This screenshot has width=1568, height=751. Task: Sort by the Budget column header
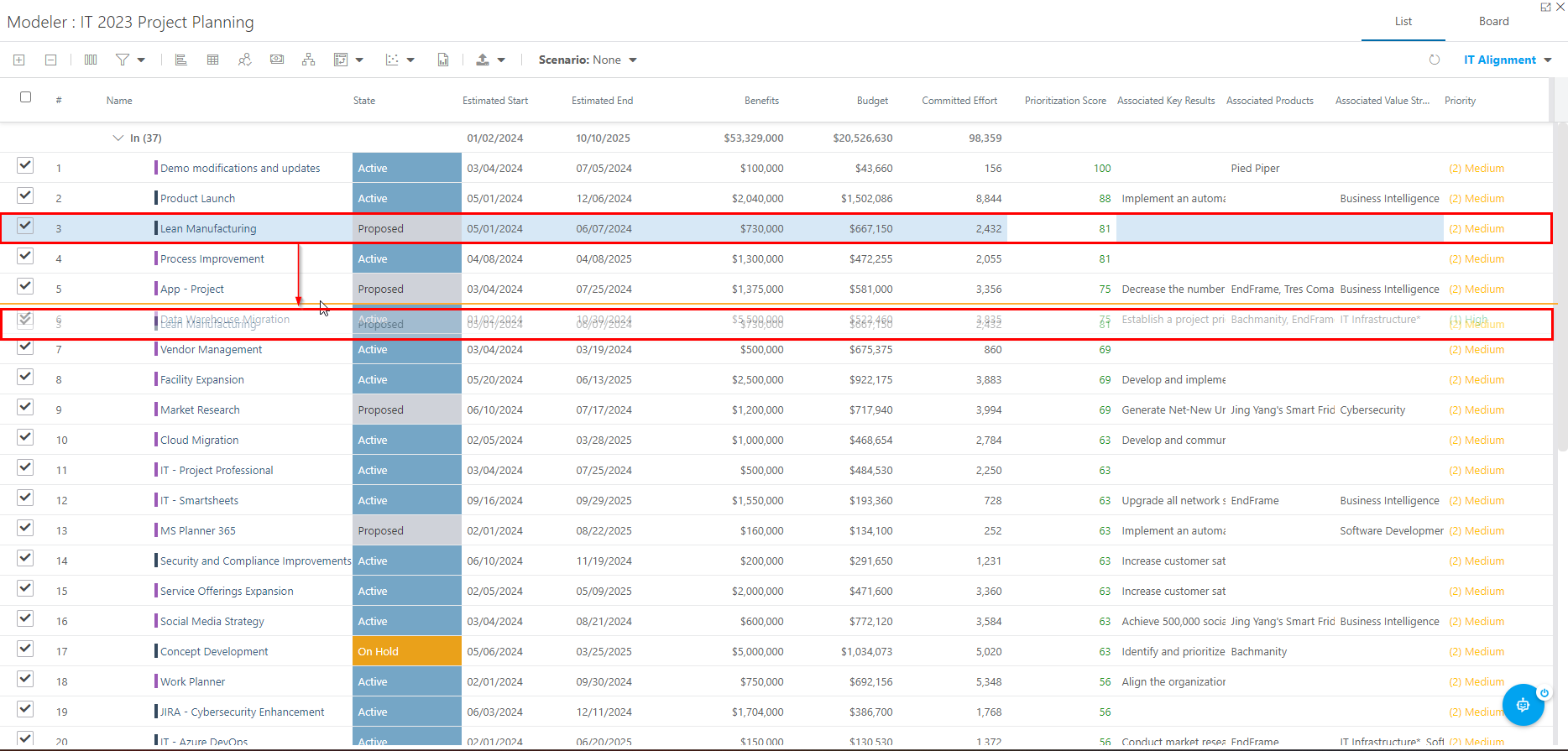[x=872, y=101]
